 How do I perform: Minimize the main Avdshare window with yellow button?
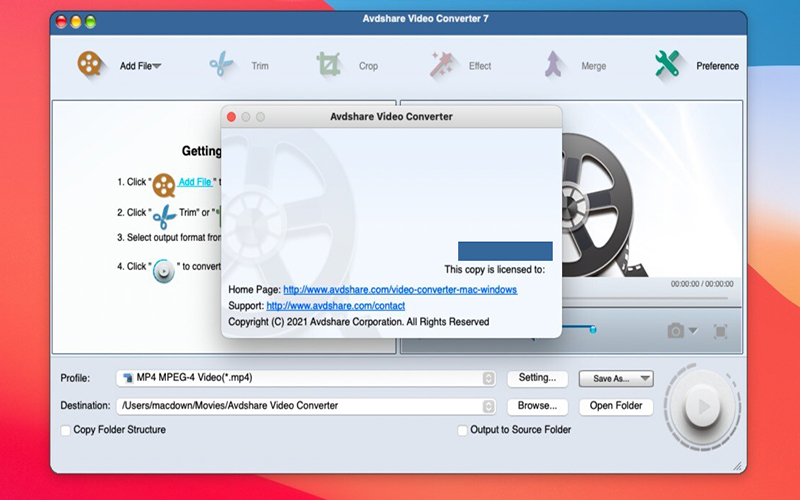76,22
